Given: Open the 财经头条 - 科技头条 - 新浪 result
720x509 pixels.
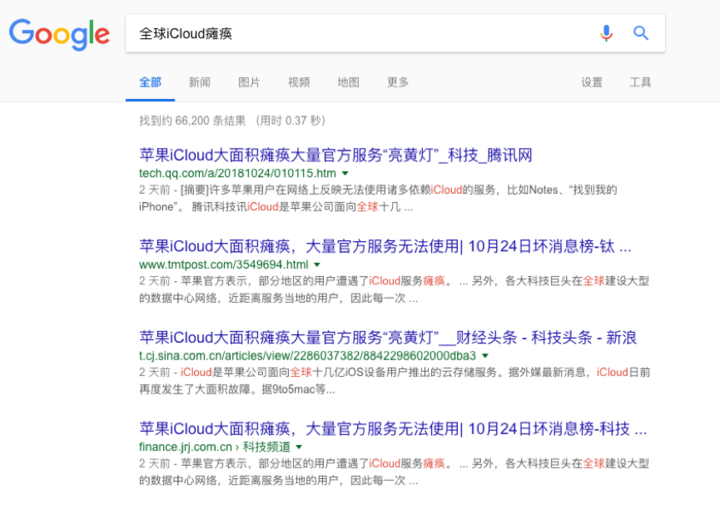Looking at the screenshot, I should [388, 338].
